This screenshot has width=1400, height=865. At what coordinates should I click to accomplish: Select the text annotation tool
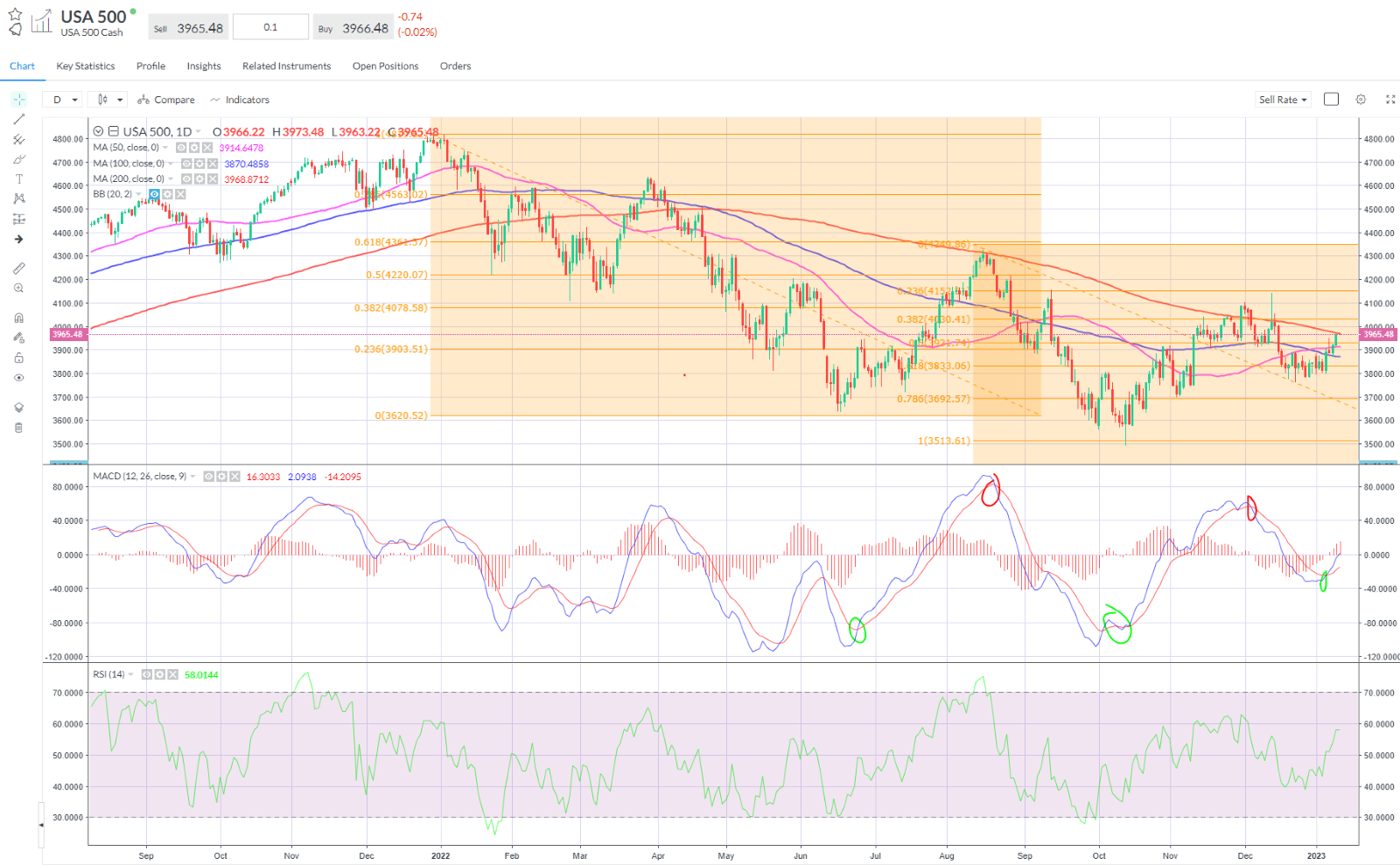(x=18, y=179)
